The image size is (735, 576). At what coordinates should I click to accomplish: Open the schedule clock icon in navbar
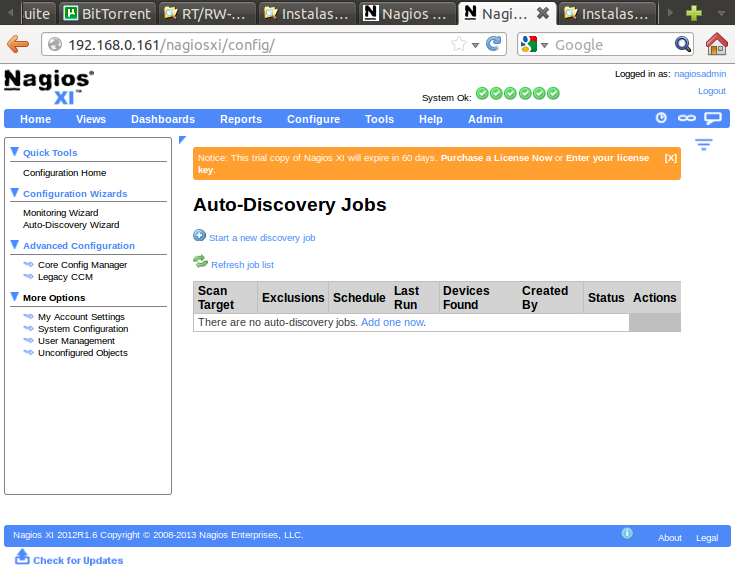661,118
